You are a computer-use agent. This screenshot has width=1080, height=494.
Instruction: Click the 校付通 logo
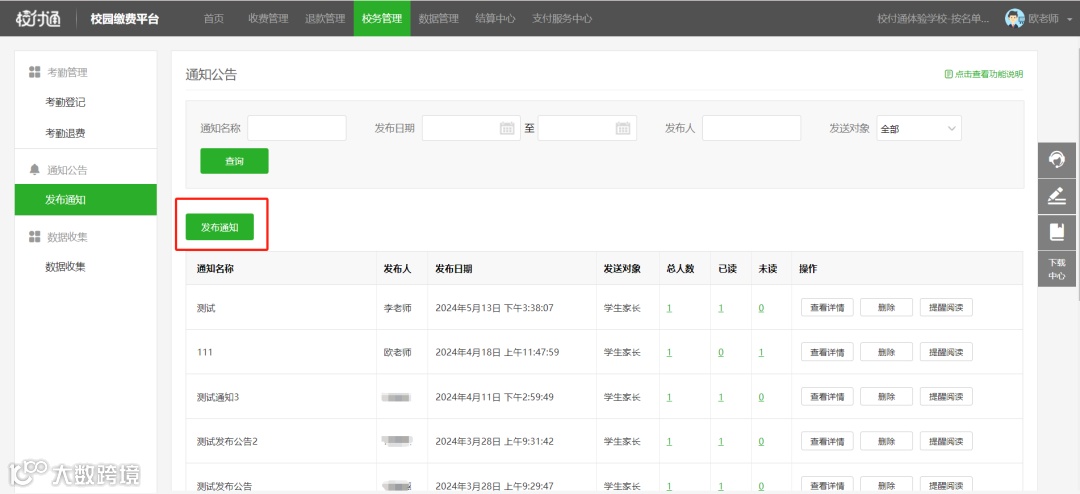pos(38,19)
